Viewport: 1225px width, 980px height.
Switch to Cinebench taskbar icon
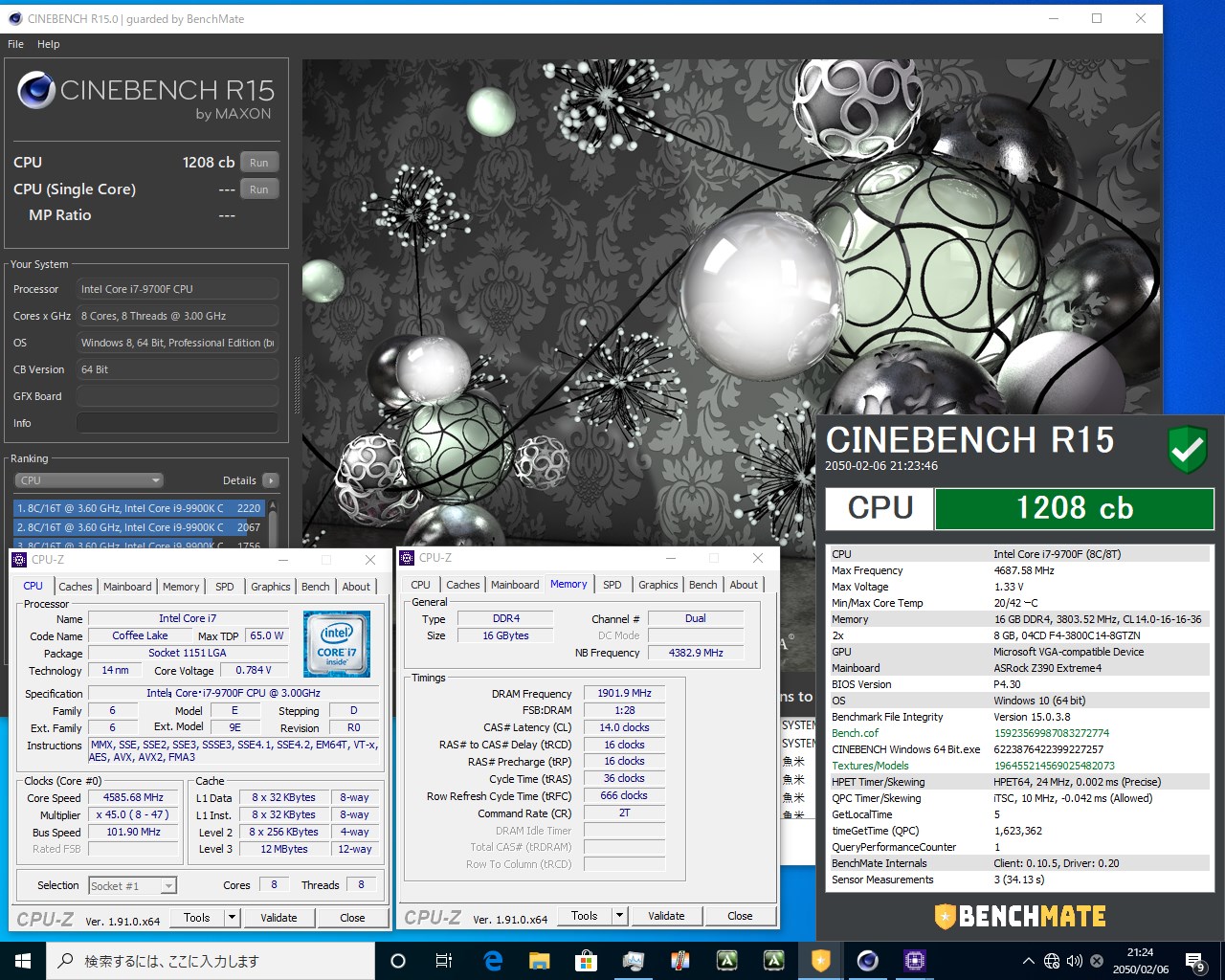point(868,961)
